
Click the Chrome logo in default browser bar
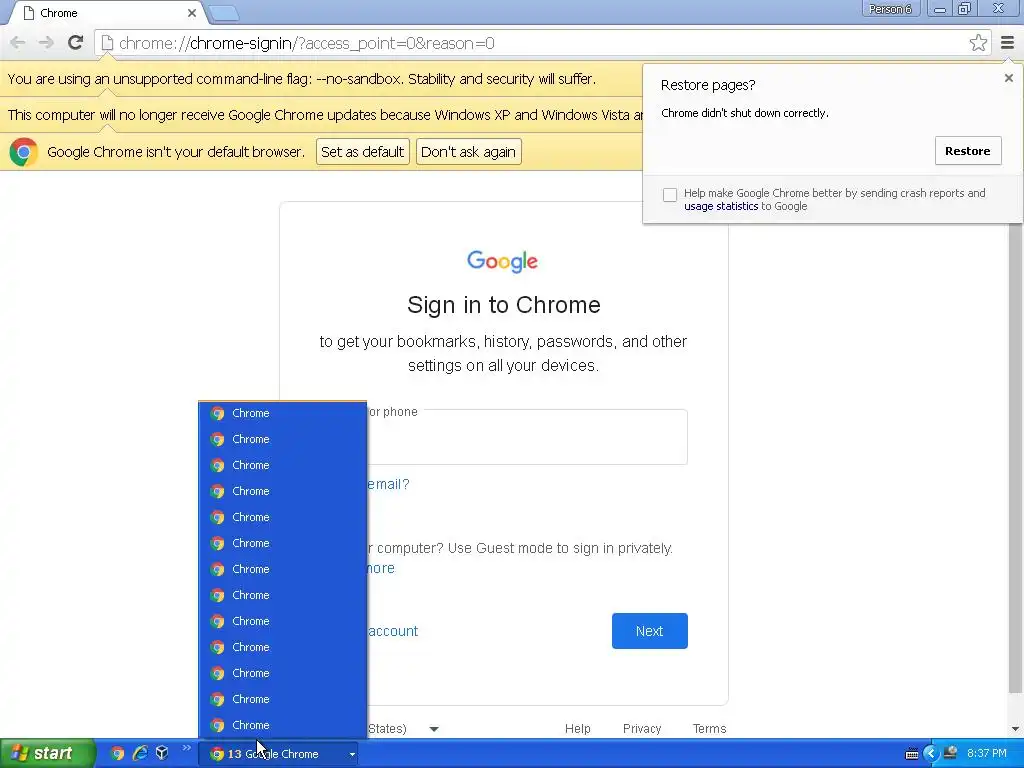[x=24, y=152]
